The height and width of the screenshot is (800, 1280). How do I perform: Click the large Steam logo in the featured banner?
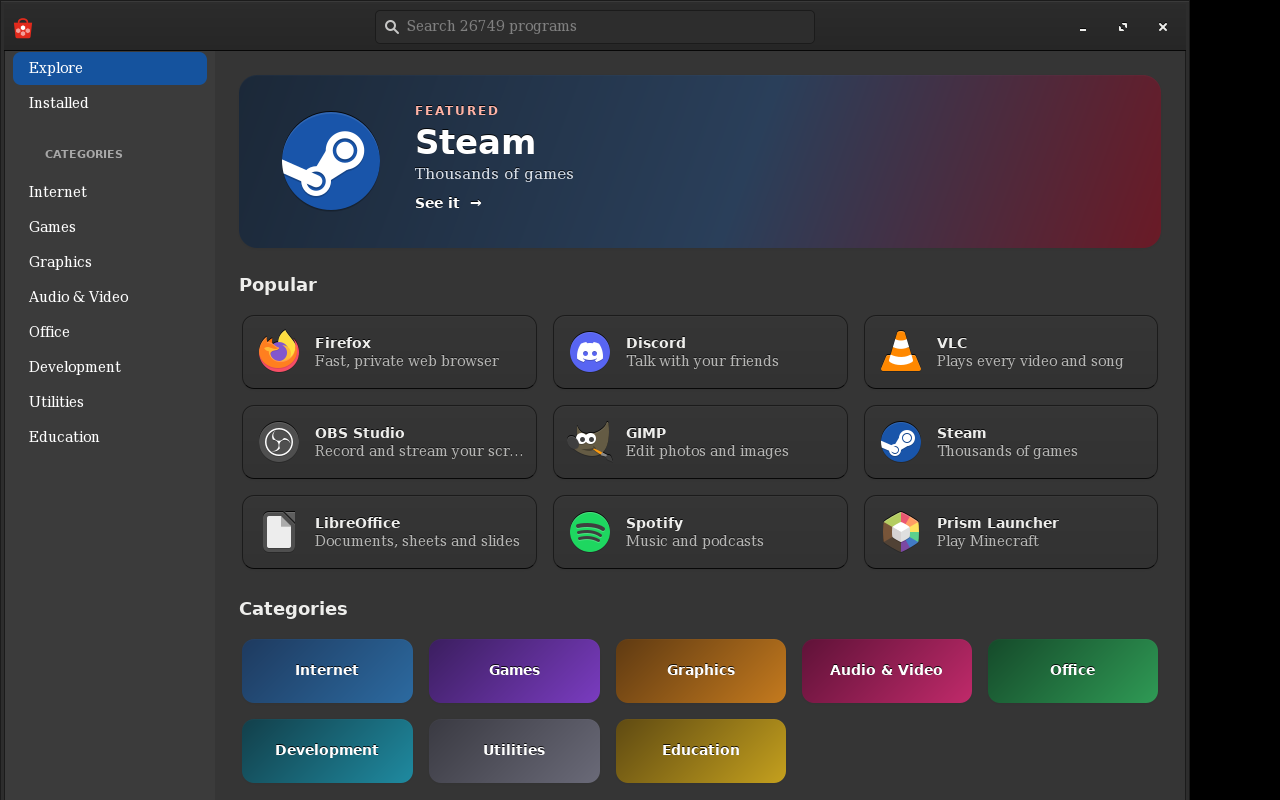click(331, 161)
